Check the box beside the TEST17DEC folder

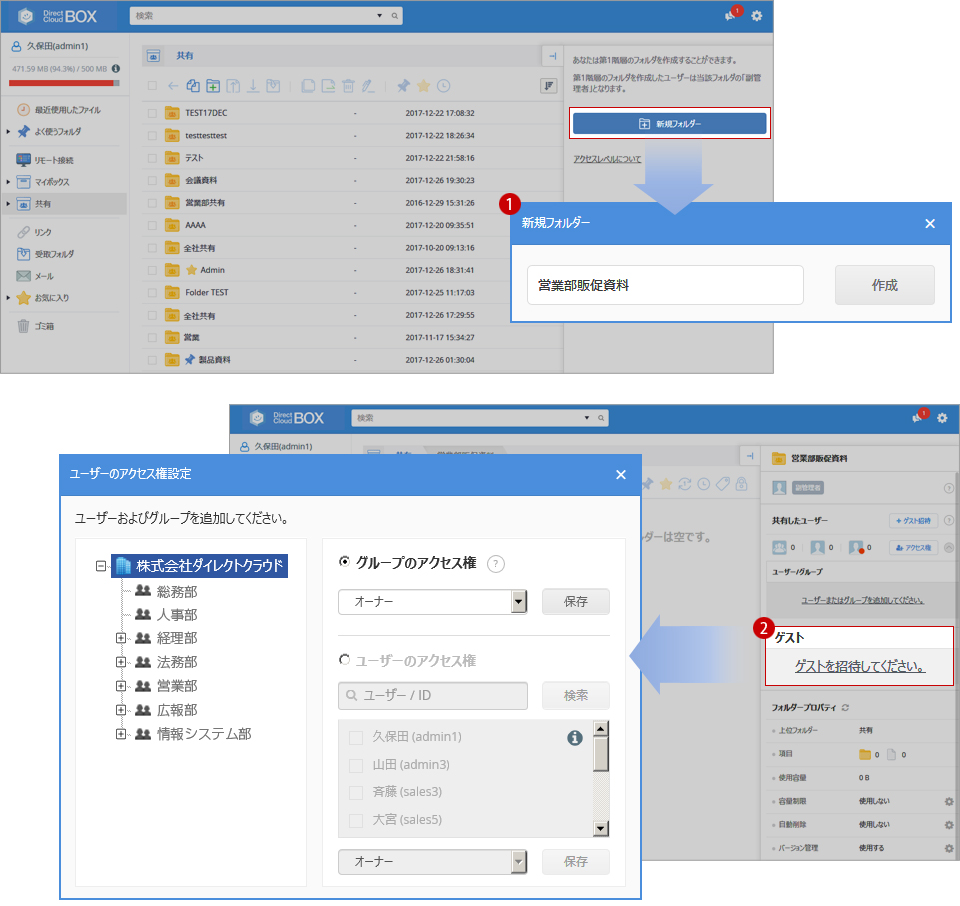coord(152,113)
